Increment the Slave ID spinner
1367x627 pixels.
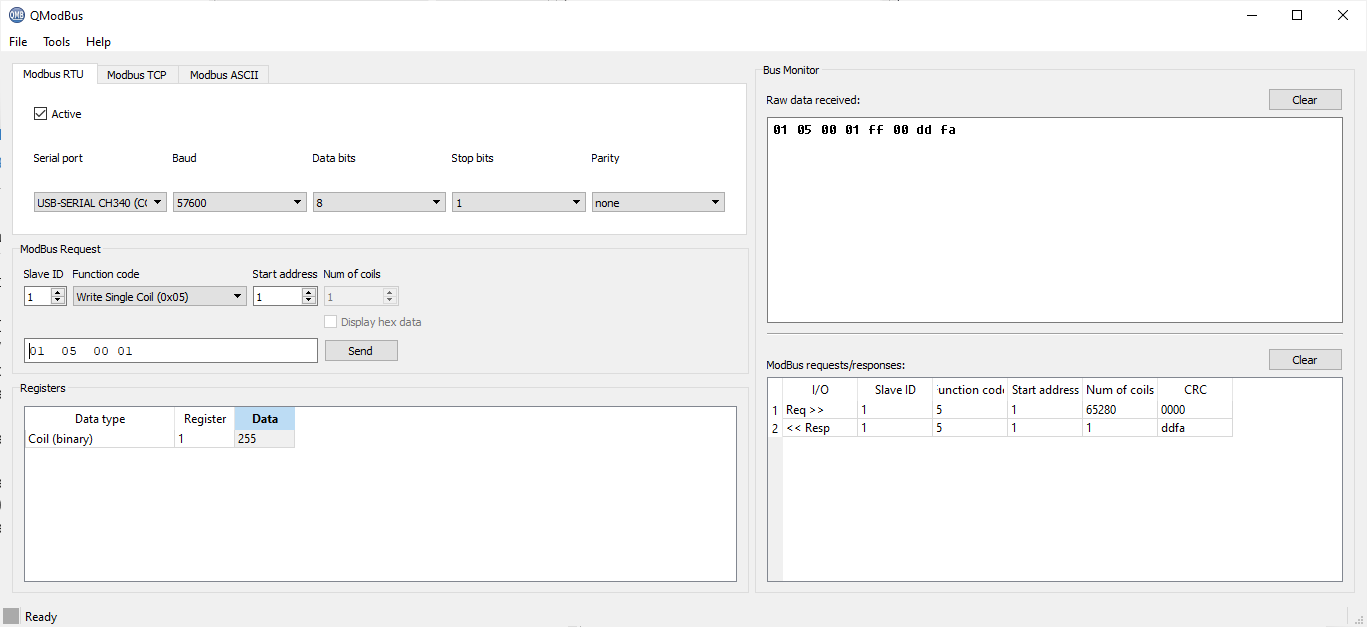(58, 292)
